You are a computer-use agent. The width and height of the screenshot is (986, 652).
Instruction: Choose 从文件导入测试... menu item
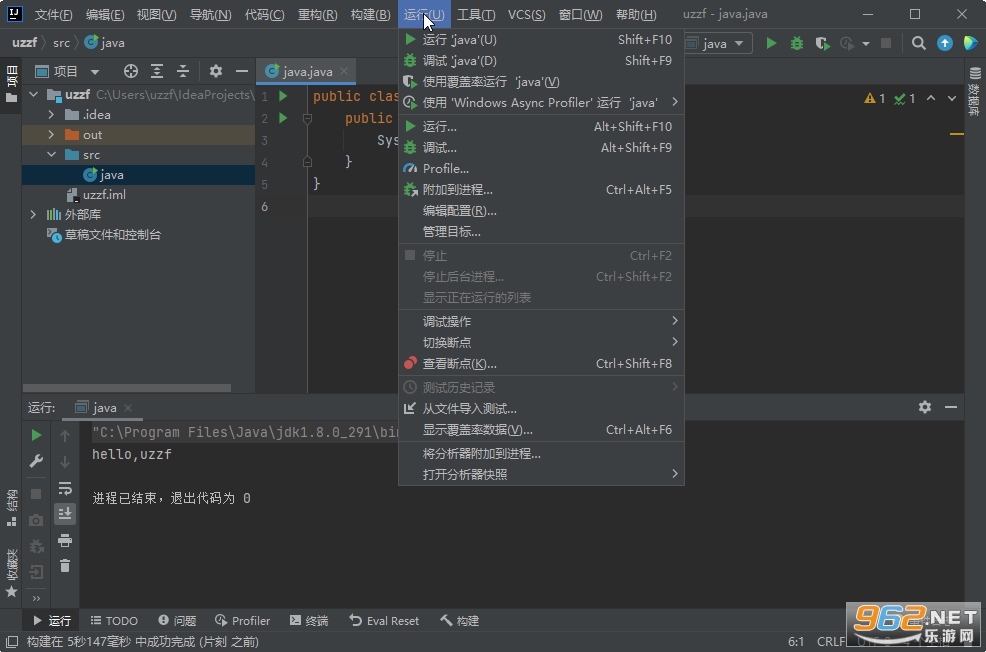pos(541,409)
